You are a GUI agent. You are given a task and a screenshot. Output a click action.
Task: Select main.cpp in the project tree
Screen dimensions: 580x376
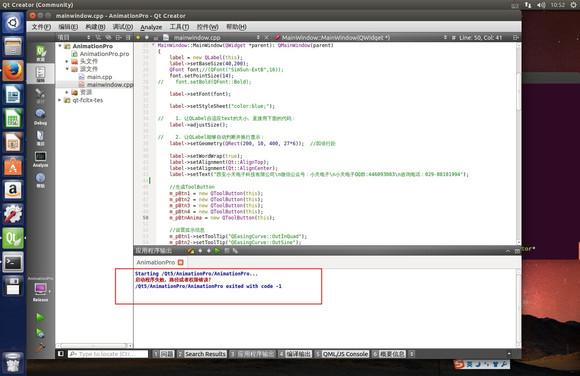99,77
